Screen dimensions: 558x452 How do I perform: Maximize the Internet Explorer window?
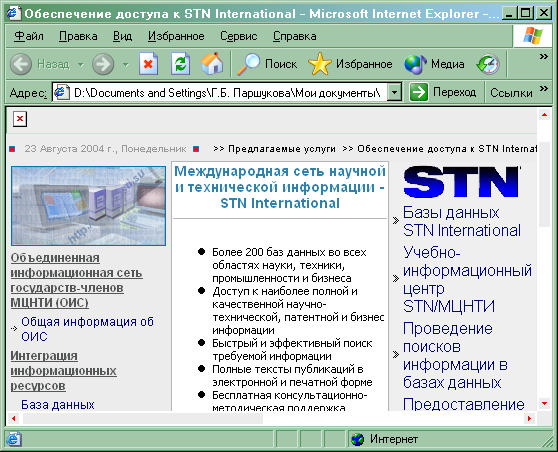(x=526, y=13)
